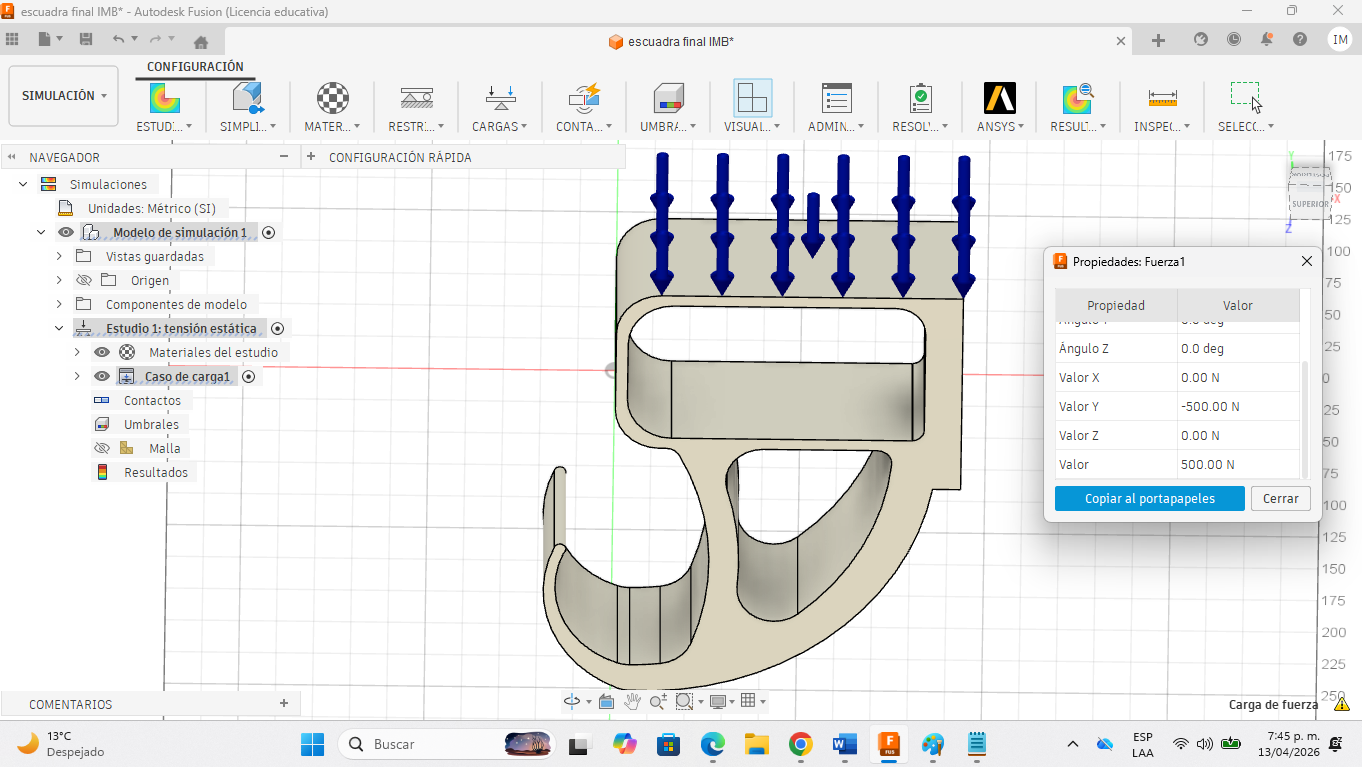This screenshot has width=1362, height=767.
Task: Collapse the Estudio 1: tensión estática node
Action: point(59,329)
